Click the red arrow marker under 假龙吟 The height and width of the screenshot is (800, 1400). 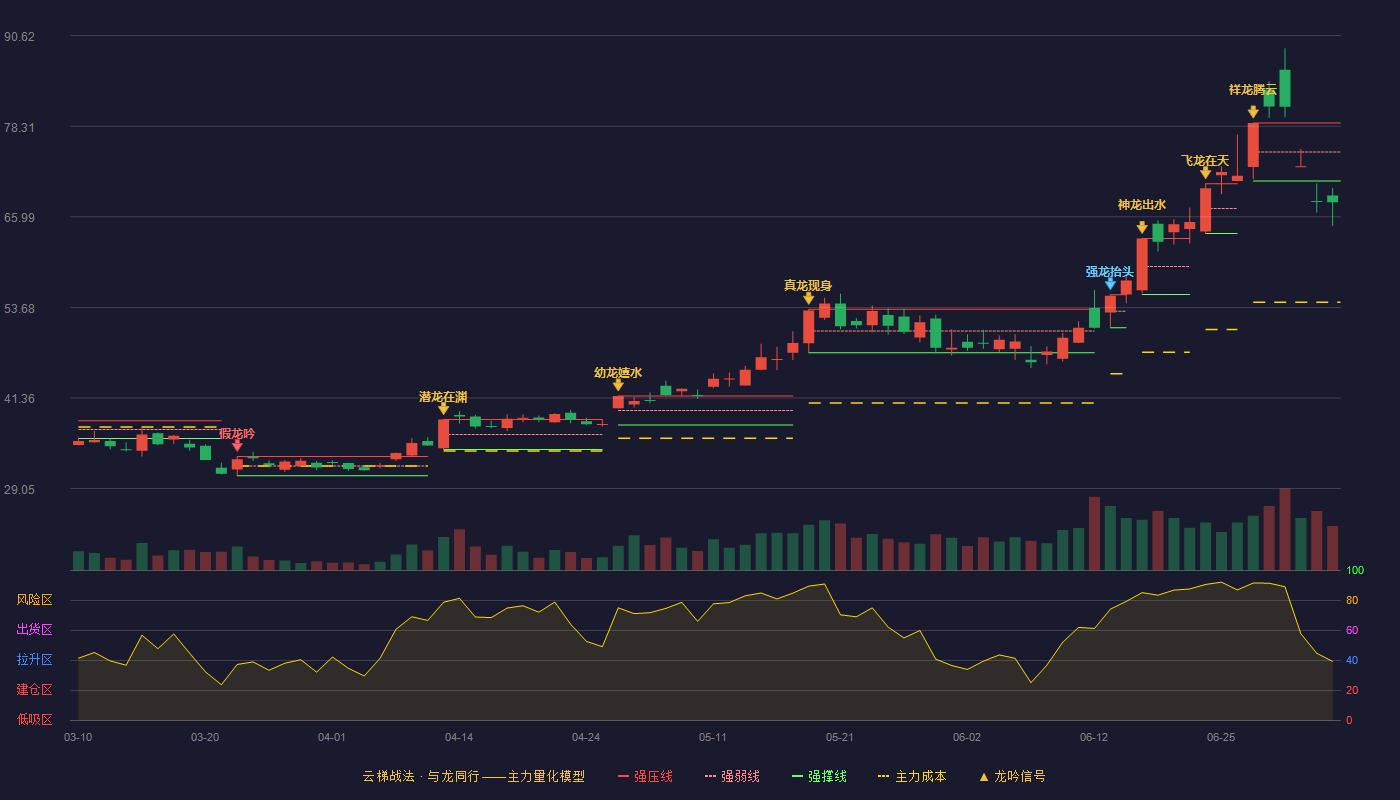[237, 446]
